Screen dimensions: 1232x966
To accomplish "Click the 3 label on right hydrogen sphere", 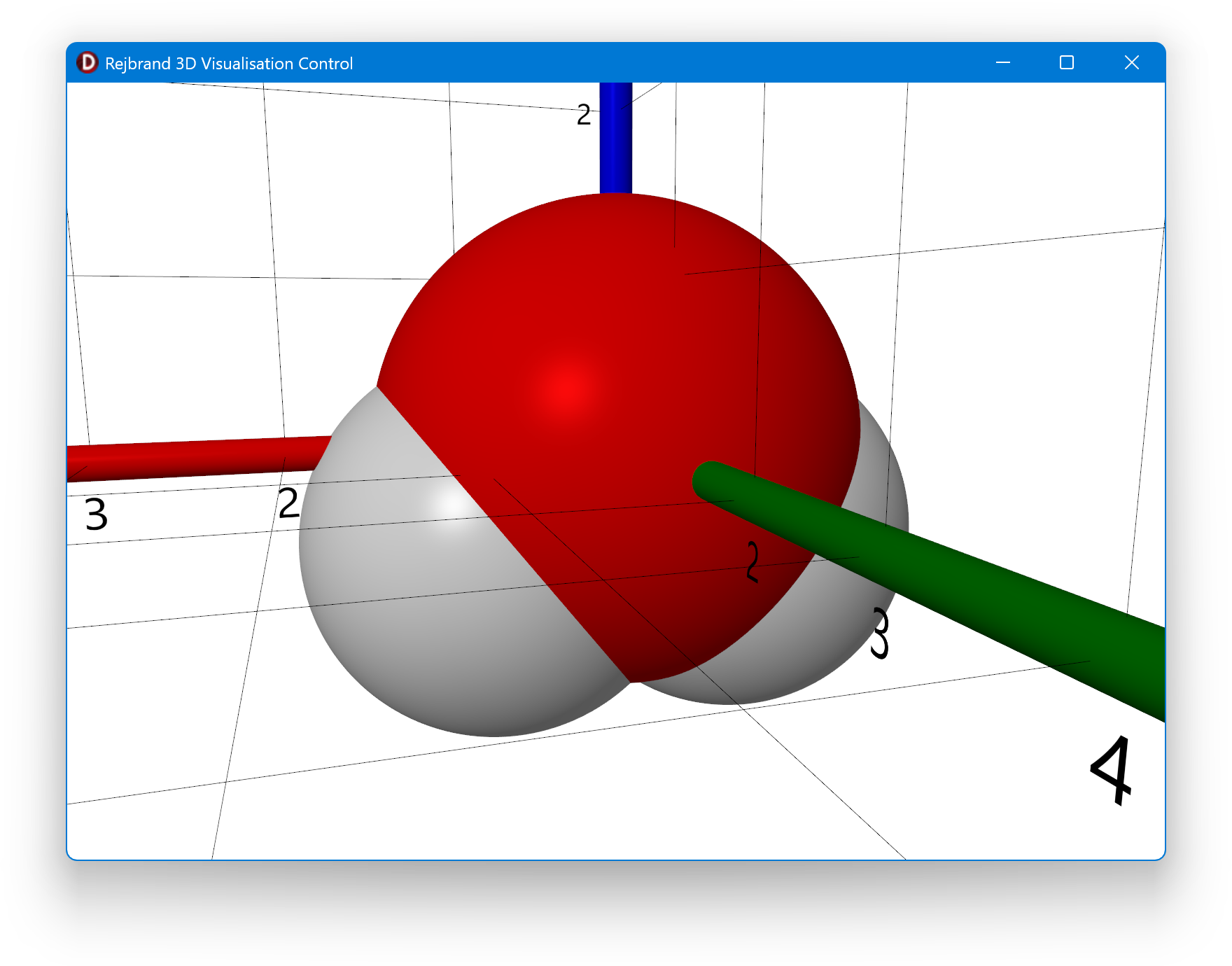I will point(881,633).
